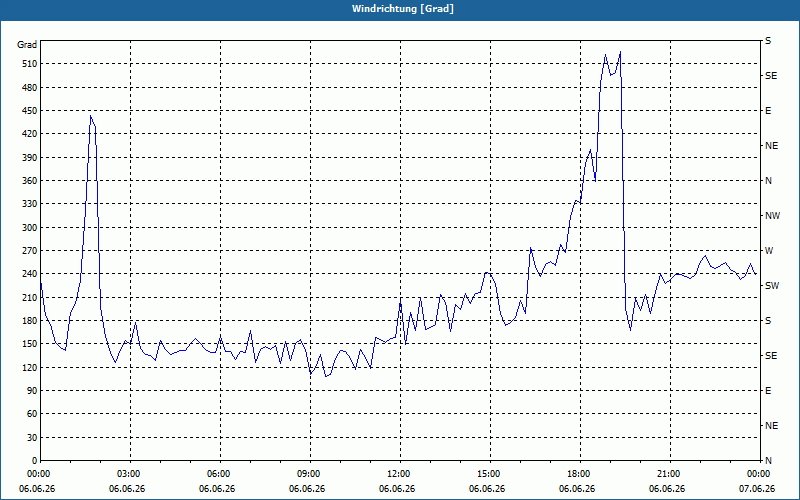Image resolution: width=800 pixels, height=500 pixels.
Task: Pick the 150 y-axis value
Action: 30,344
